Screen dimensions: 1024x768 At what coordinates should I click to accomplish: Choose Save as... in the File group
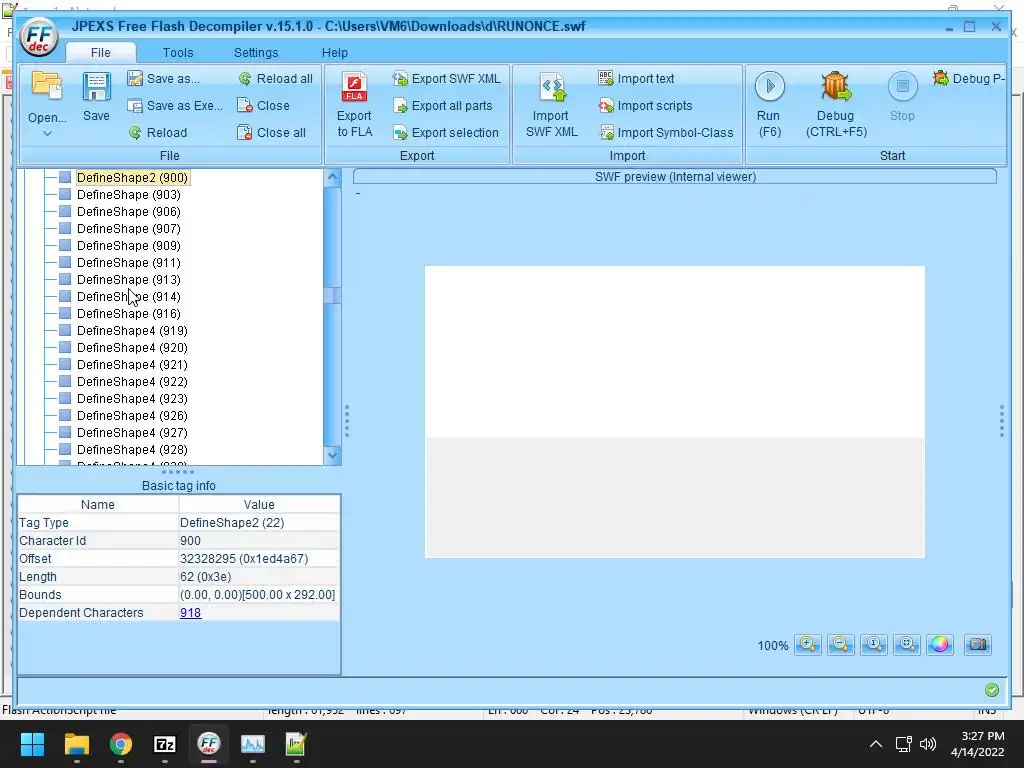(164, 78)
